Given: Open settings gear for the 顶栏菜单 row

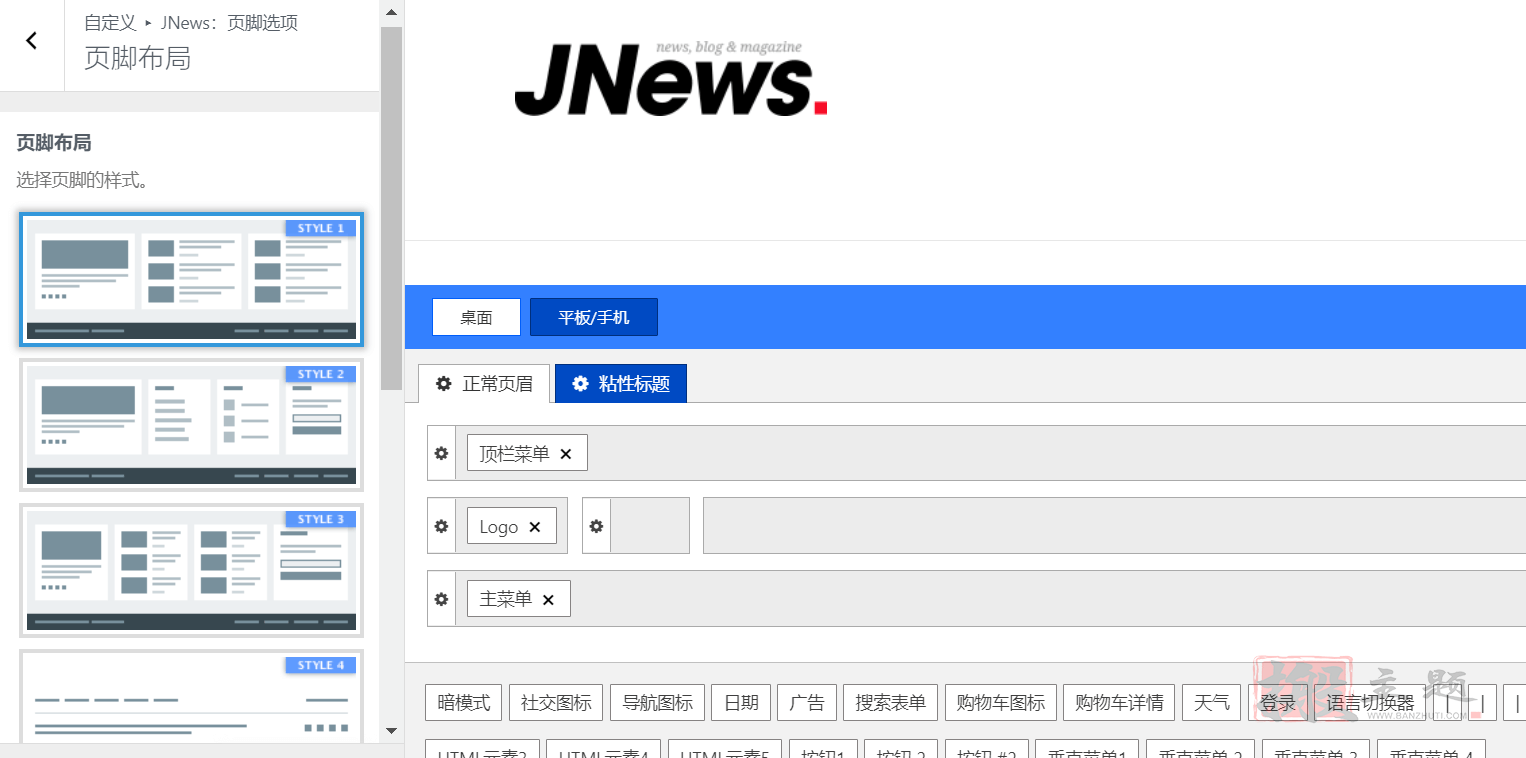Looking at the screenshot, I should pyautogui.click(x=441, y=453).
